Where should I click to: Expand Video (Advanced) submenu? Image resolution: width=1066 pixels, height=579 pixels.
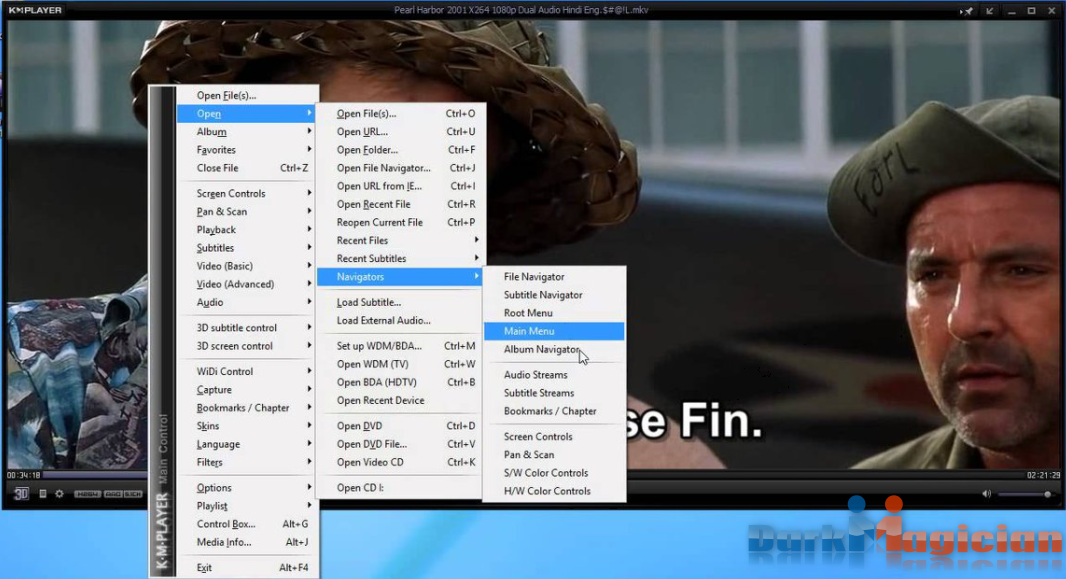coord(247,284)
